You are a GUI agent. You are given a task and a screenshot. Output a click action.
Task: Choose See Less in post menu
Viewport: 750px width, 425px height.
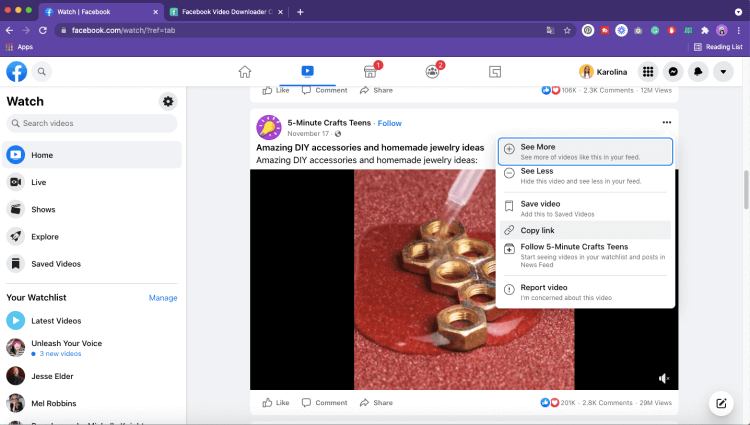(x=585, y=176)
